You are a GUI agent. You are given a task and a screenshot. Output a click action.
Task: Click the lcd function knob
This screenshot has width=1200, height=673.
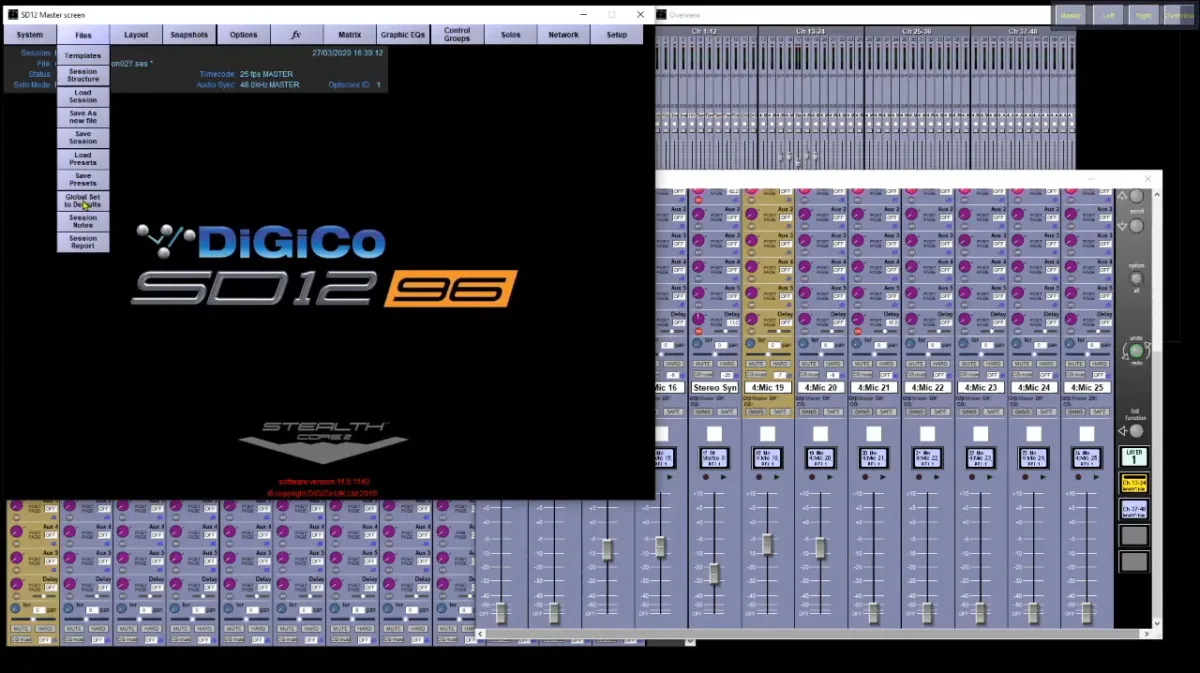pos(1136,430)
